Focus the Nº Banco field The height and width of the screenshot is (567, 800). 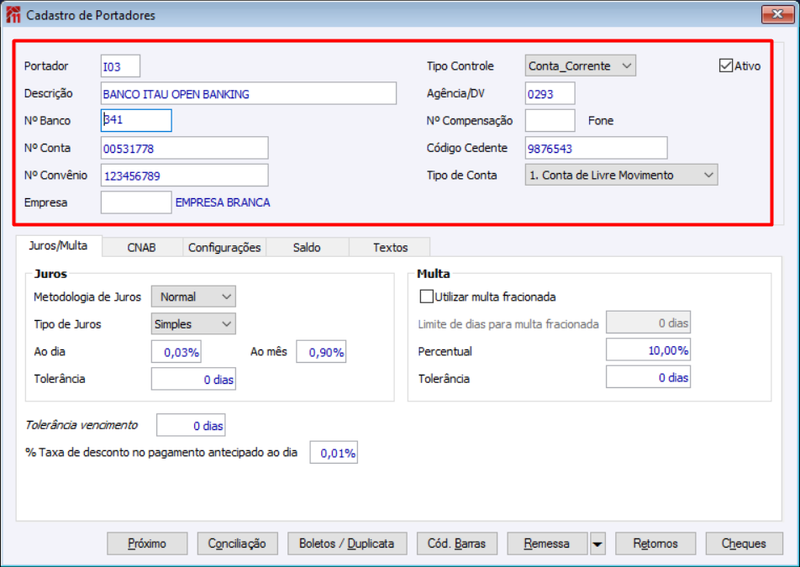[136, 120]
